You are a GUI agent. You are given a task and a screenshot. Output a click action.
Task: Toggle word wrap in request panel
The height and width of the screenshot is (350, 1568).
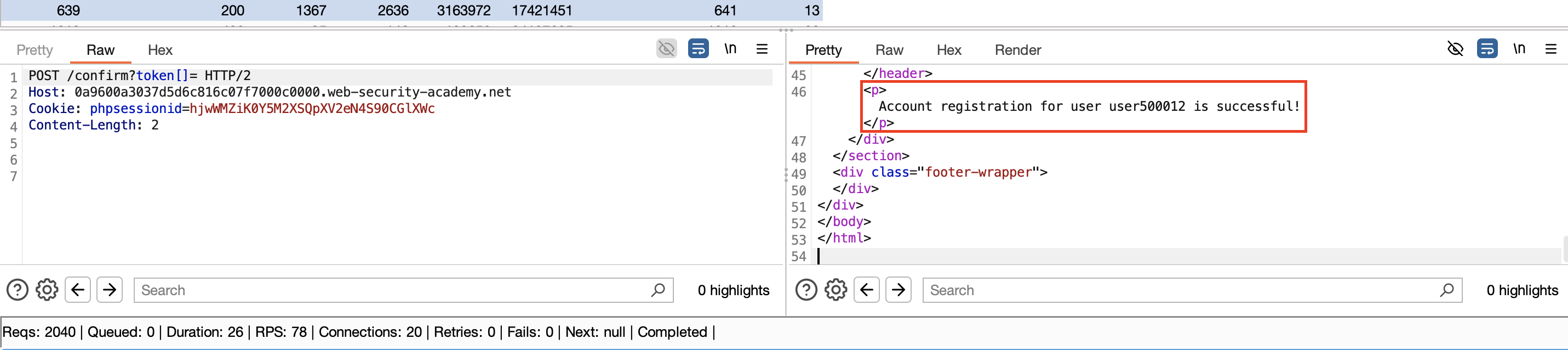click(x=698, y=49)
